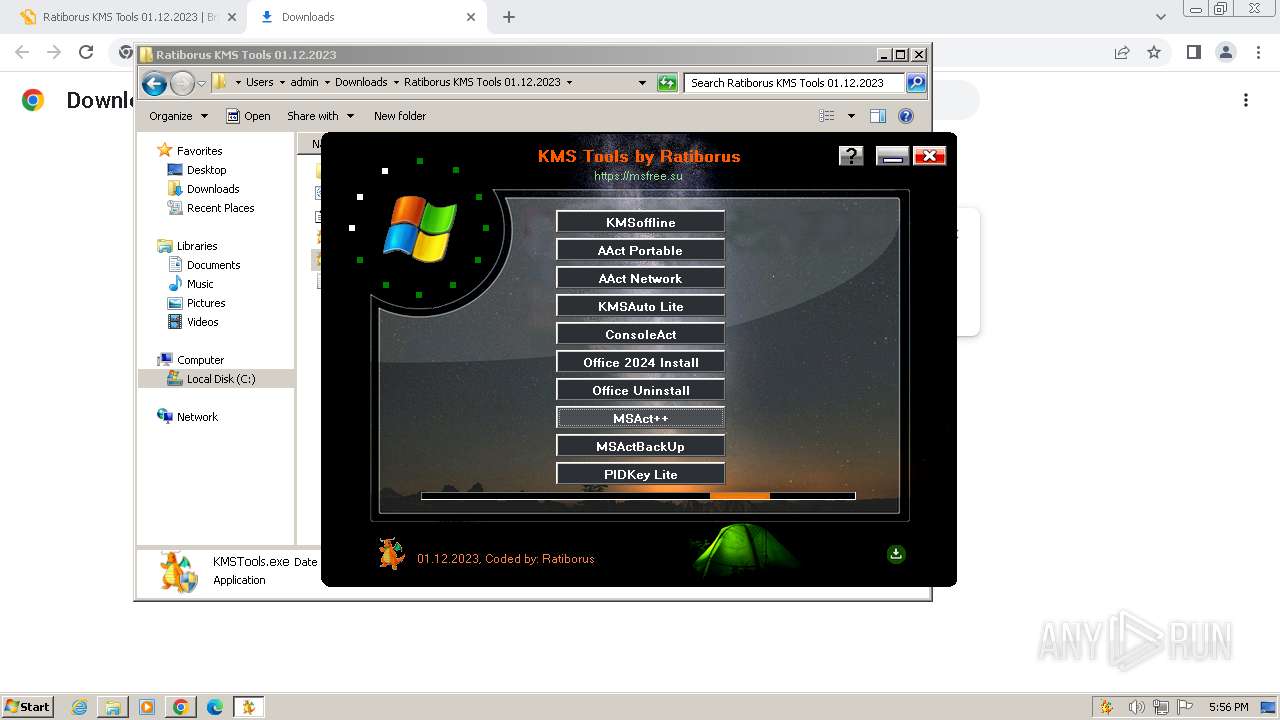
Task: Click admin in the address breadcrumb
Action: 304,82
